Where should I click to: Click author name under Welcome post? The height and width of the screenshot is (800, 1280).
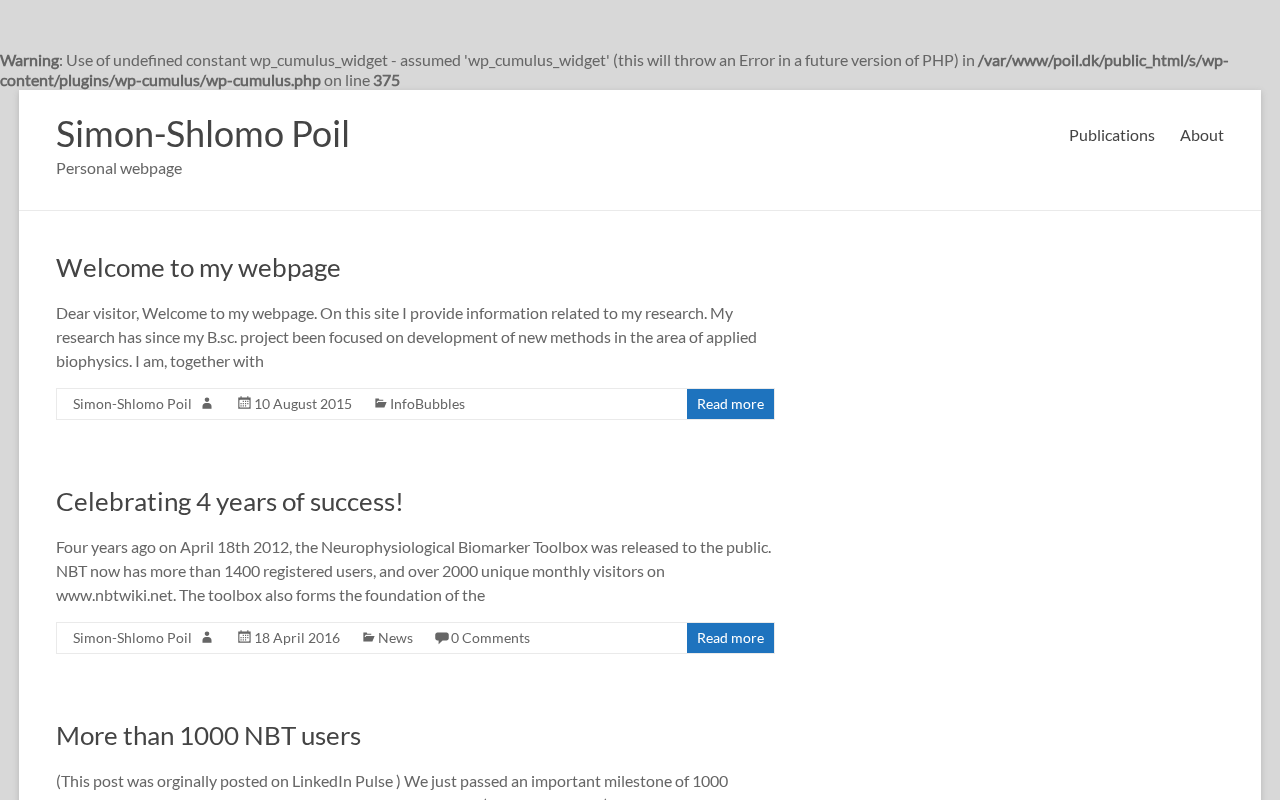pos(132,404)
